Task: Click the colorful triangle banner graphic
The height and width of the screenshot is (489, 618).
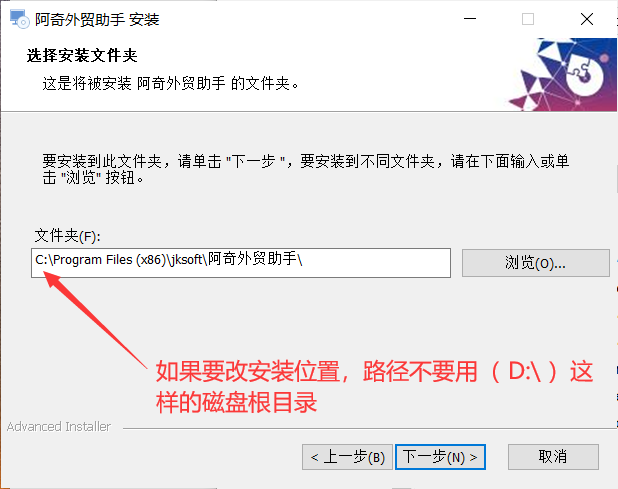Action: [562, 74]
